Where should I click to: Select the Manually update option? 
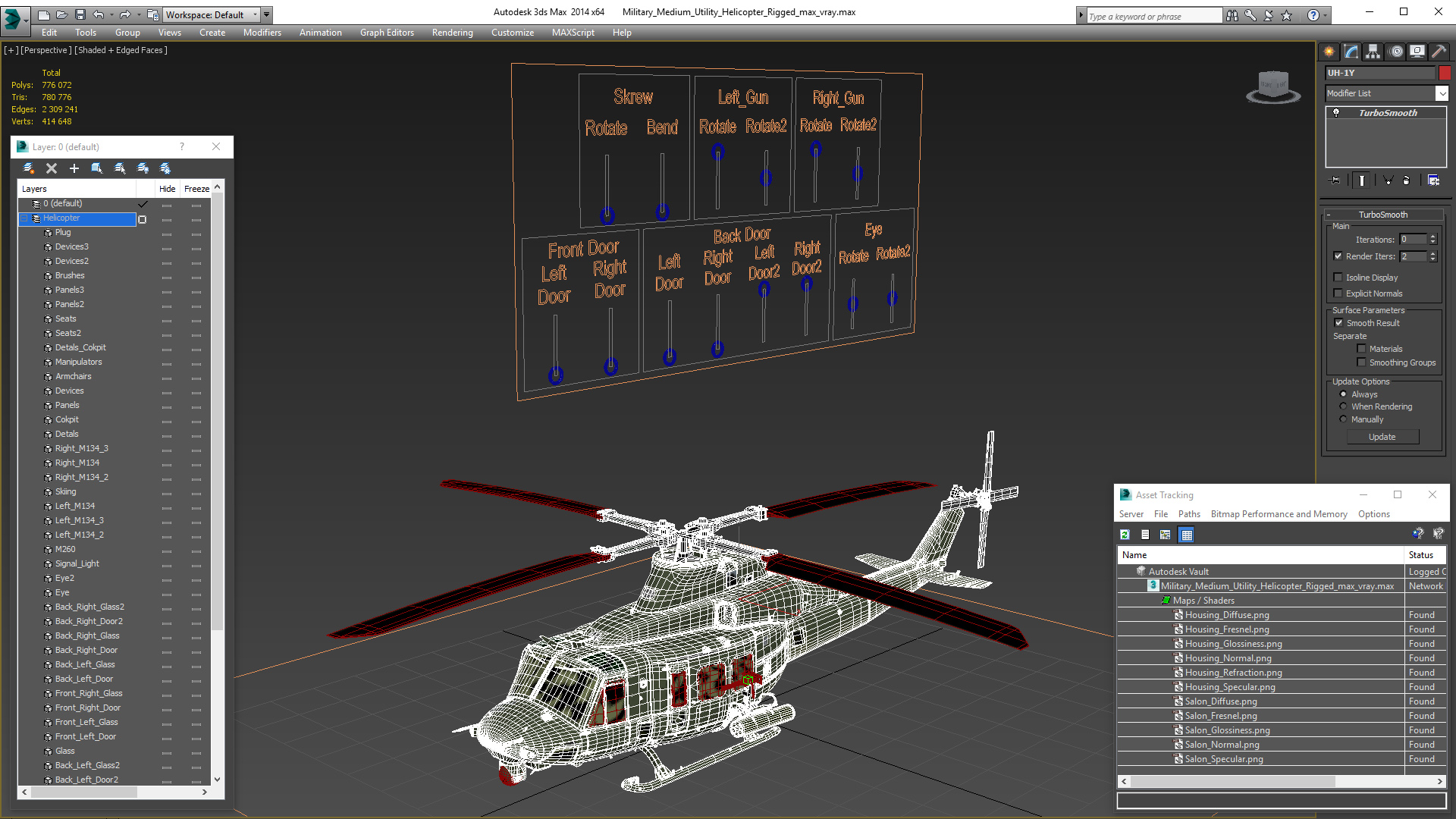(1343, 419)
